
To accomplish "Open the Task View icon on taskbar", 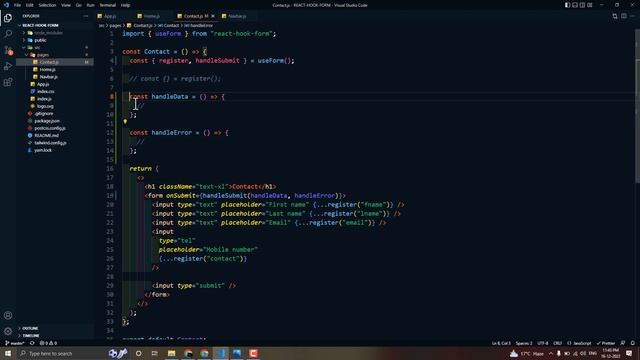I will [155, 353].
